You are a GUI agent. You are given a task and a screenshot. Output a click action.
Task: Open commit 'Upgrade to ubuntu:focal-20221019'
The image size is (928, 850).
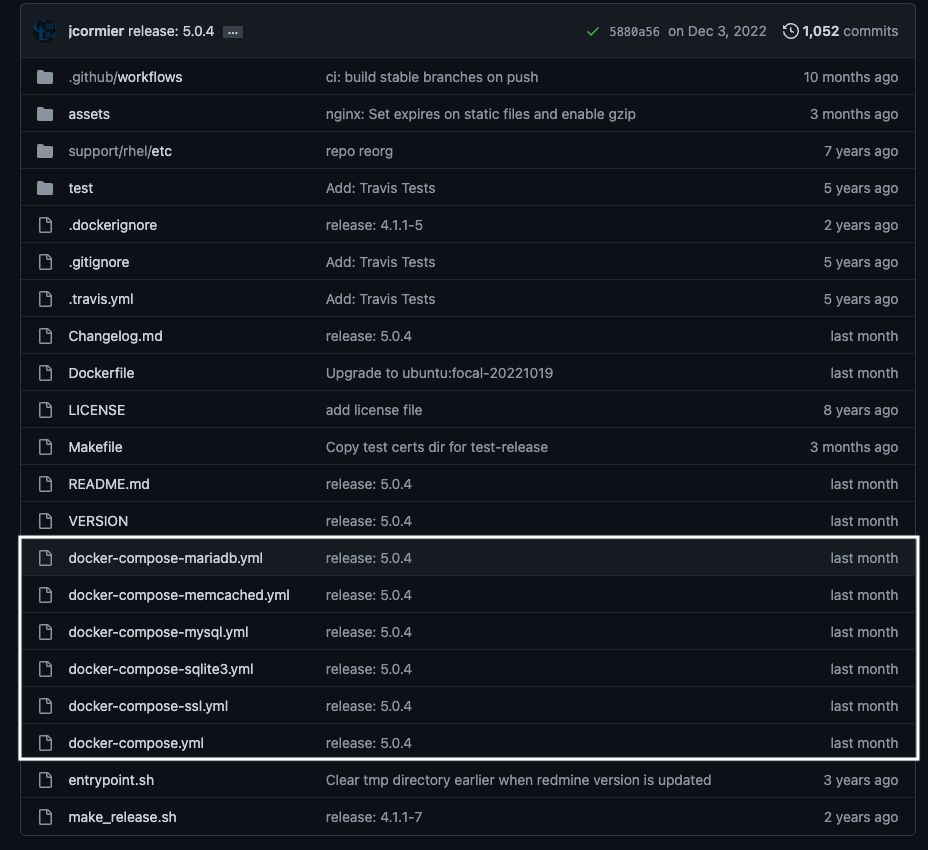[439, 373]
